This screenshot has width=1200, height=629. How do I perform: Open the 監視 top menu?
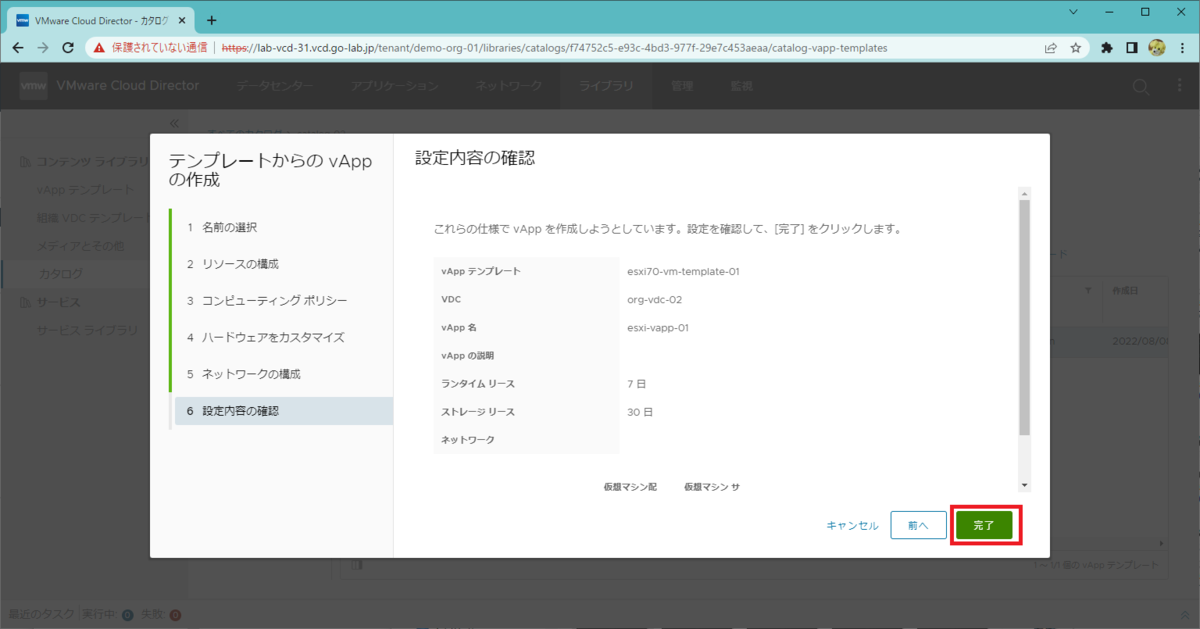pos(741,86)
